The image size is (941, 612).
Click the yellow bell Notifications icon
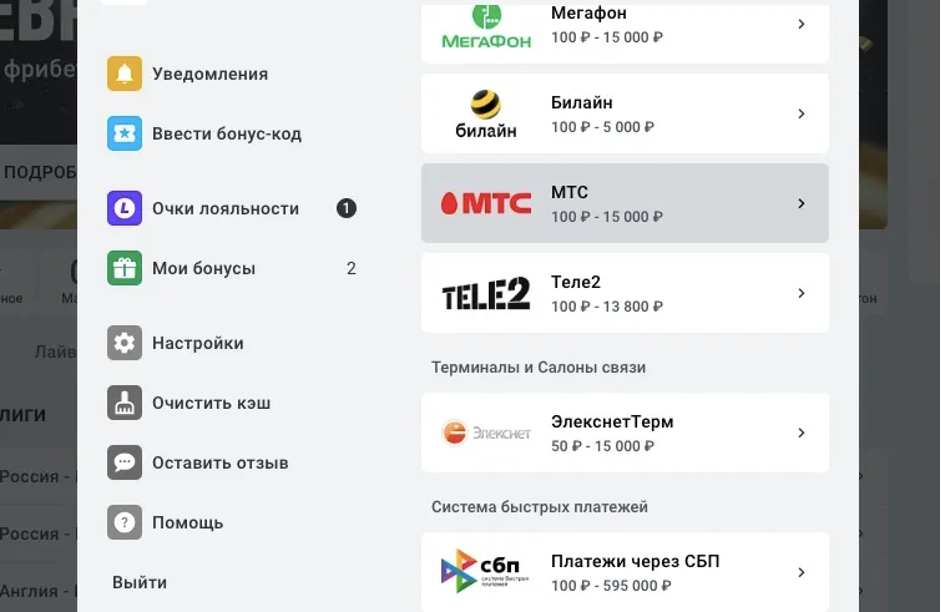coord(125,74)
